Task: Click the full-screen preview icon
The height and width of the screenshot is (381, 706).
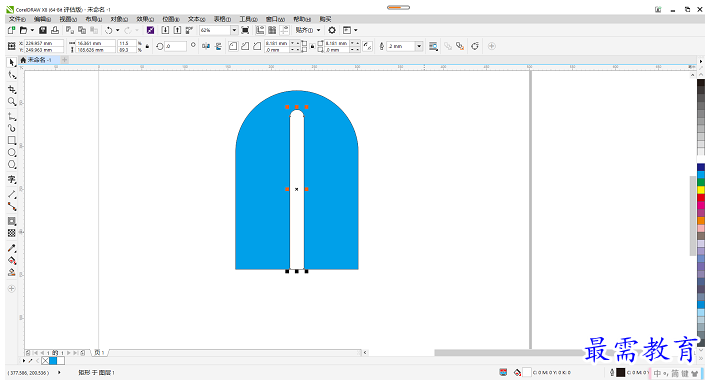Action: (x=245, y=30)
